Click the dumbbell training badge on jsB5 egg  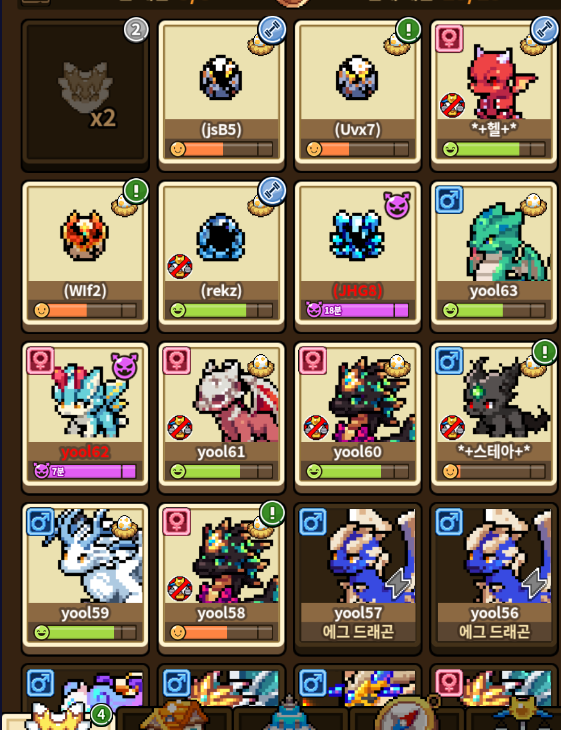coord(272,30)
